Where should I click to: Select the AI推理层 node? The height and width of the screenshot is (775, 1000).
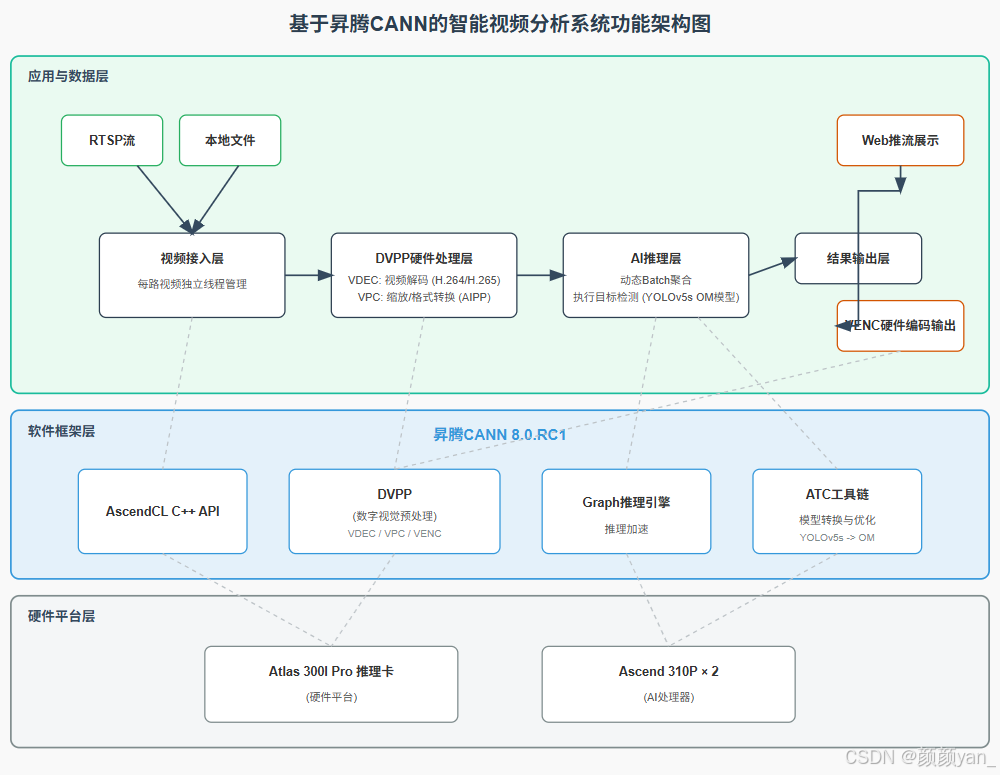656,275
